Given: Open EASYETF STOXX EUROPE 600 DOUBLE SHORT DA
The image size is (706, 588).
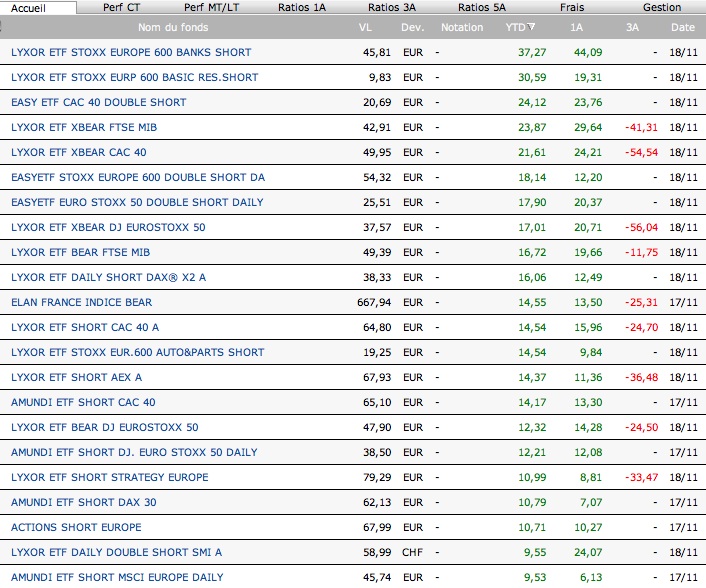Looking at the screenshot, I should click(138, 177).
